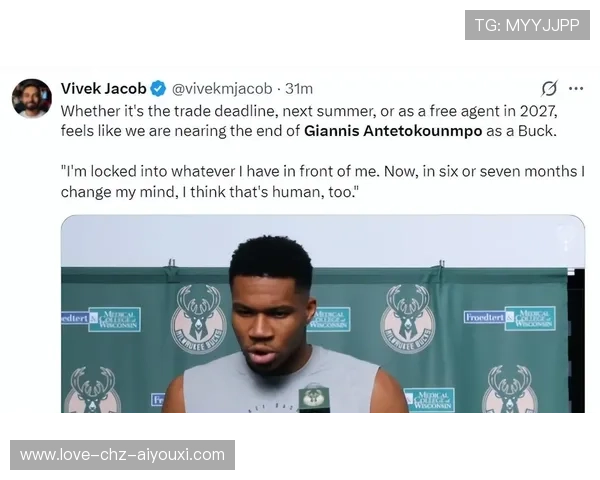Click the Milwaukee Bucks logo left of player
The height and width of the screenshot is (480, 600).
[x=198, y=319]
